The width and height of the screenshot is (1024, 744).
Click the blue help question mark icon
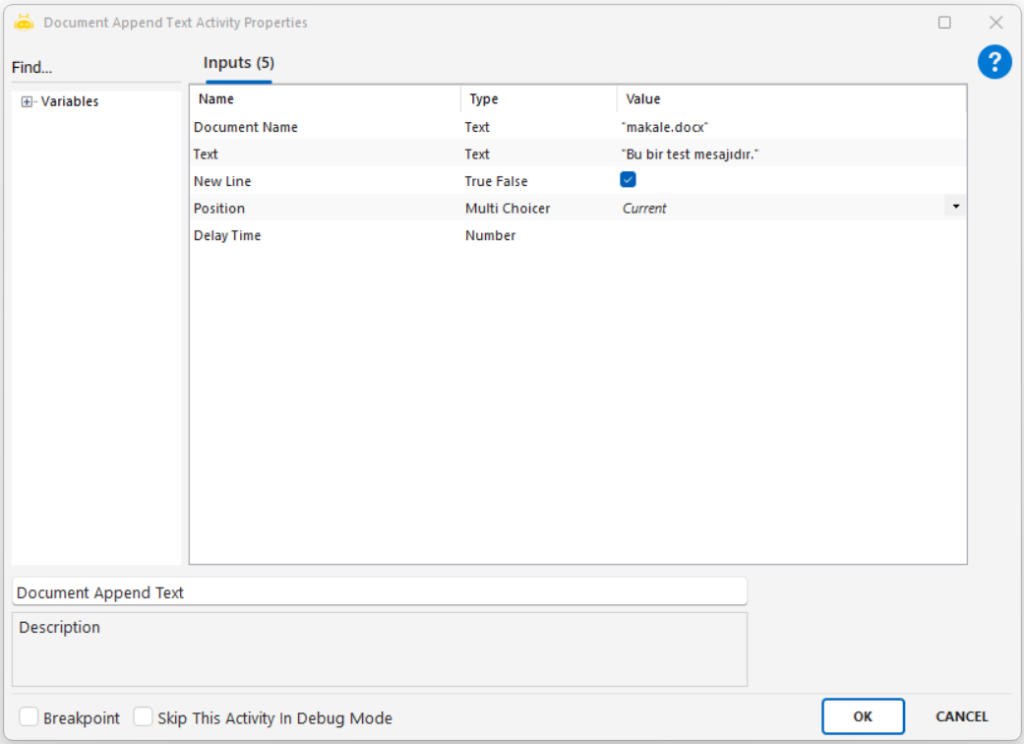pyautogui.click(x=994, y=63)
